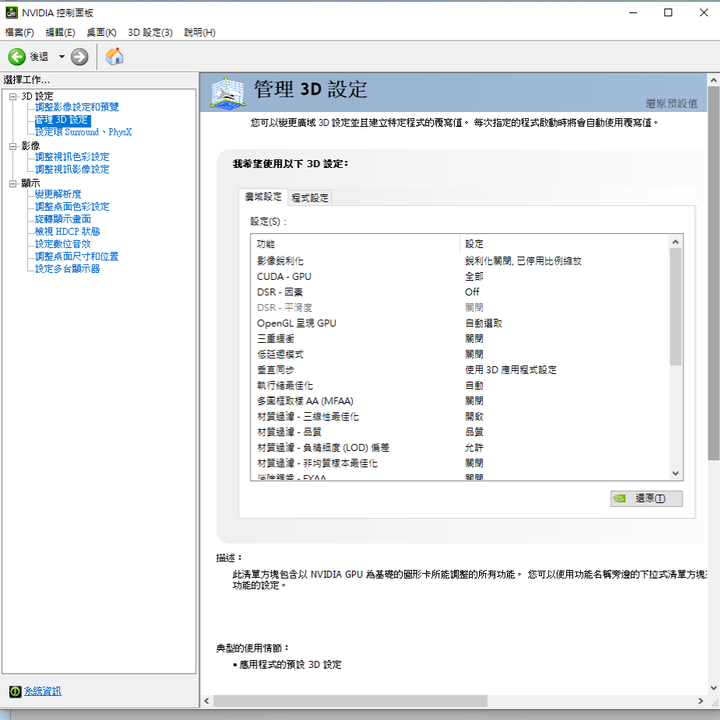Select 管理 3D 設定 in the tree
Image resolution: width=720 pixels, height=720 pixels.
[62, 120]
